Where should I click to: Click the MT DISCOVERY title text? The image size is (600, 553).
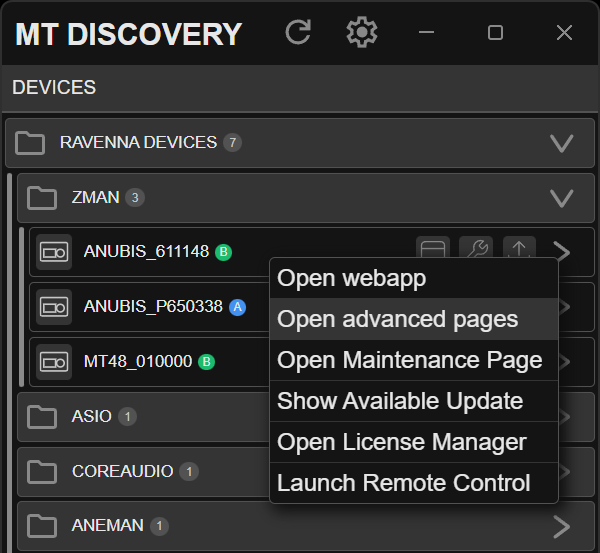pos(128,34)
